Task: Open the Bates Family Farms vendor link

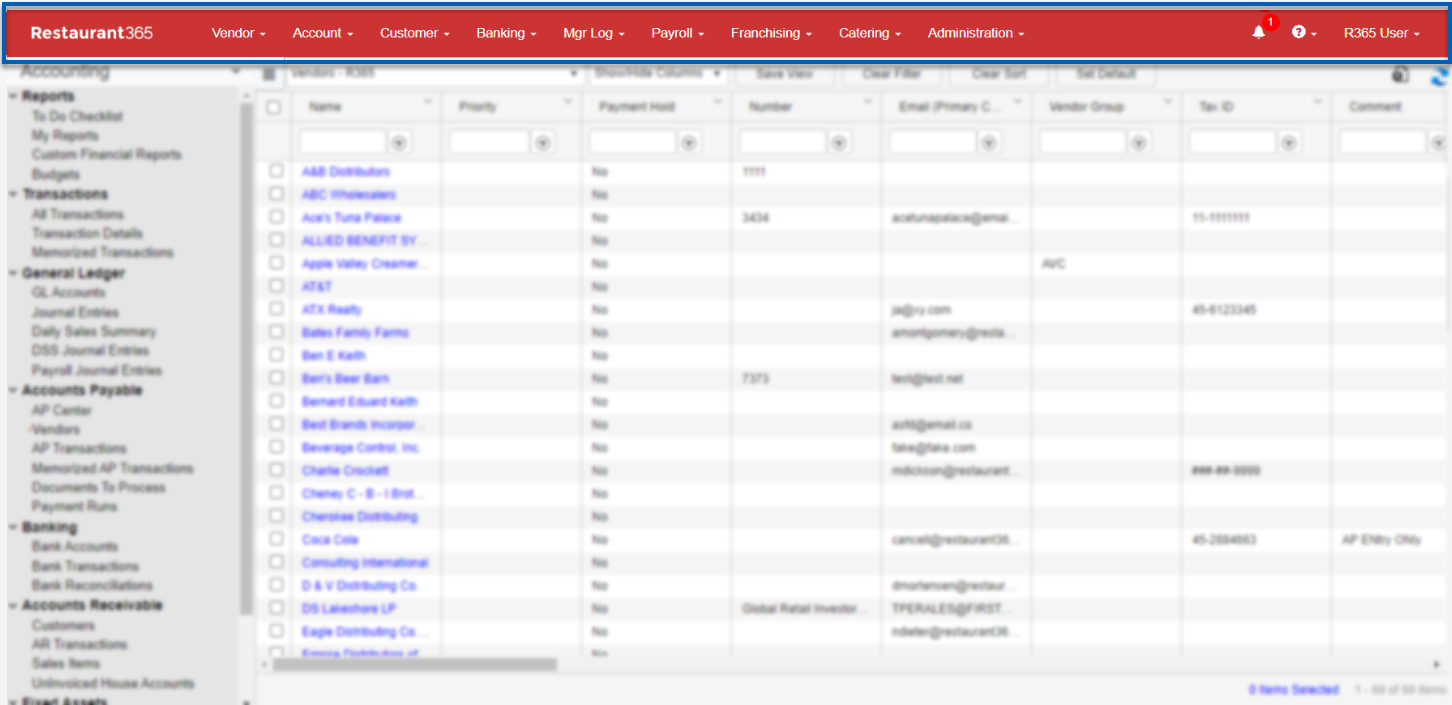Action: [x=355, y=333]
